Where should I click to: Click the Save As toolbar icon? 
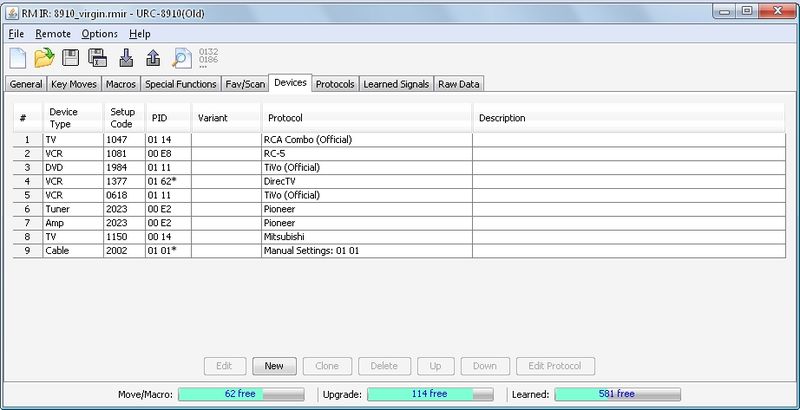coord(98,58)
